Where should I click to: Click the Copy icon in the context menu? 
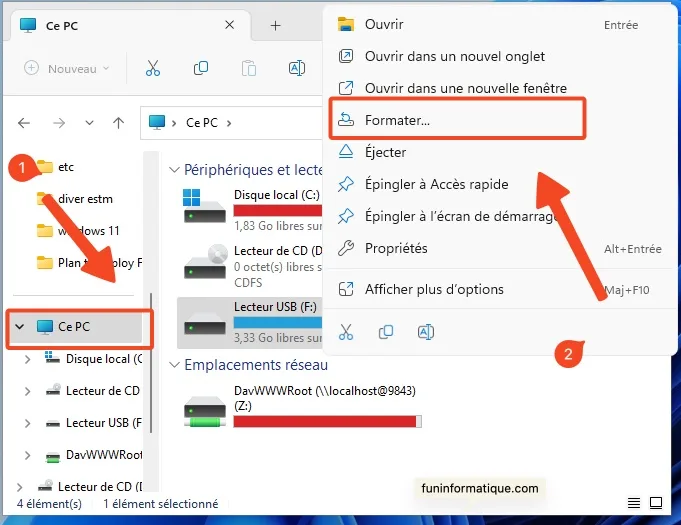(386, 332)
